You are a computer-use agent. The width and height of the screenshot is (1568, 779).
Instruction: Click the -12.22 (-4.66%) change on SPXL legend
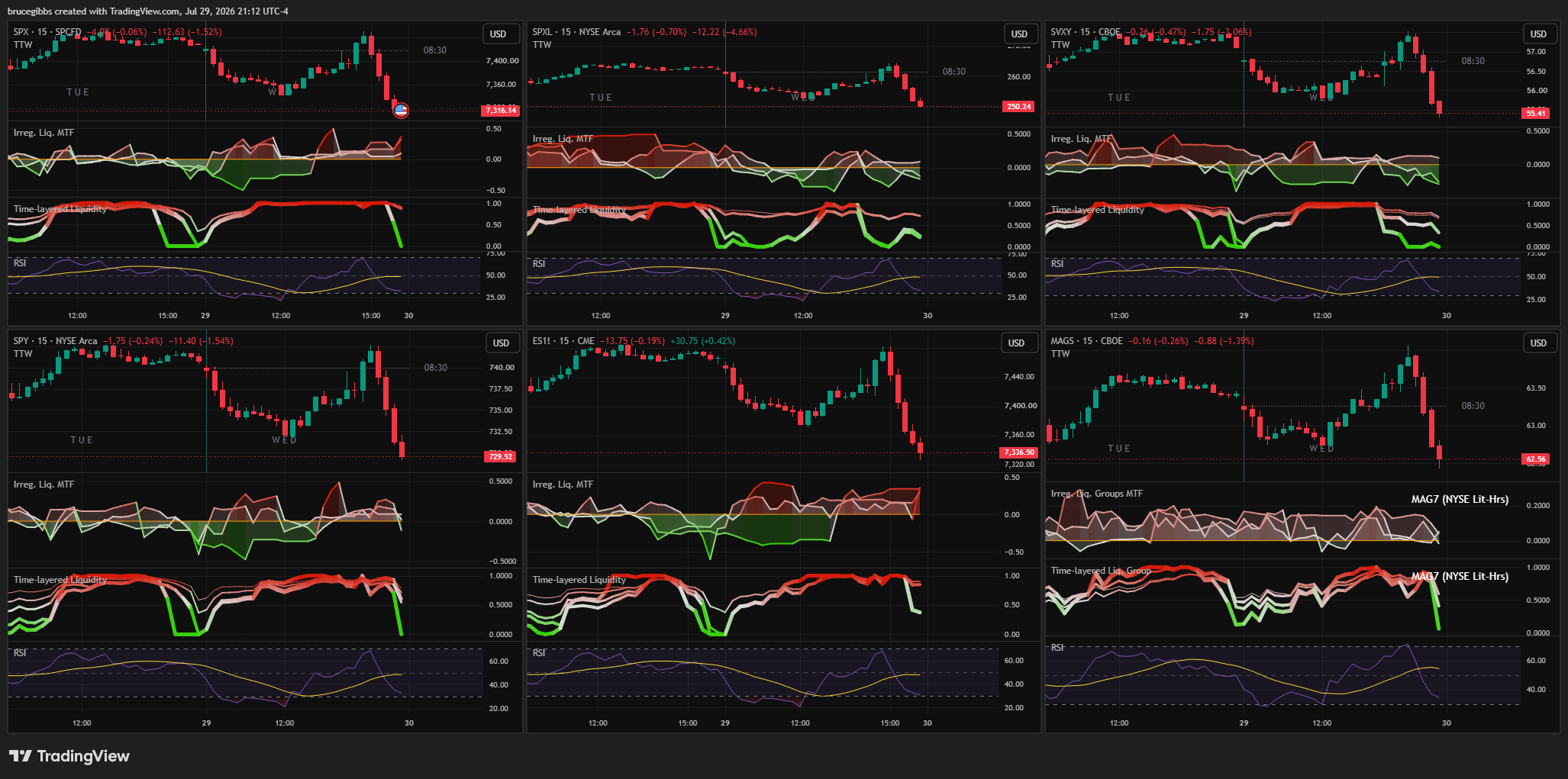click(x=724, y=32)
